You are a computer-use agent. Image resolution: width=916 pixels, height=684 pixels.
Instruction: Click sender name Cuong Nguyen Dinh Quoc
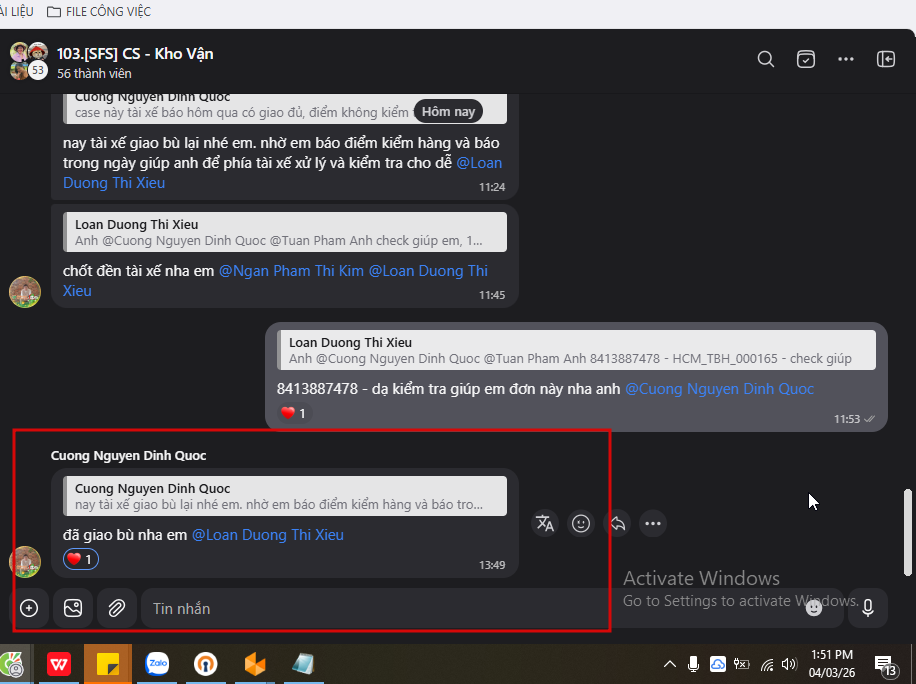pos(129,456)
